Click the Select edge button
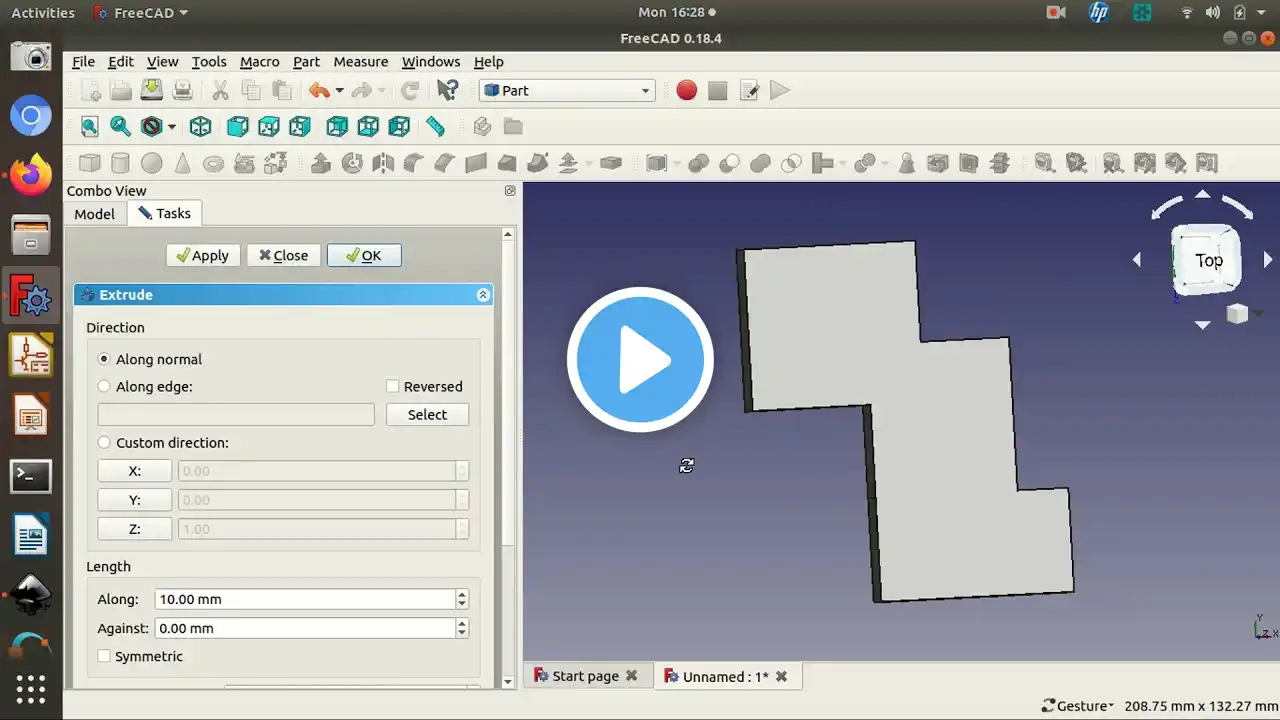Viewport: 1280px width, 720px height. [427, 414]
